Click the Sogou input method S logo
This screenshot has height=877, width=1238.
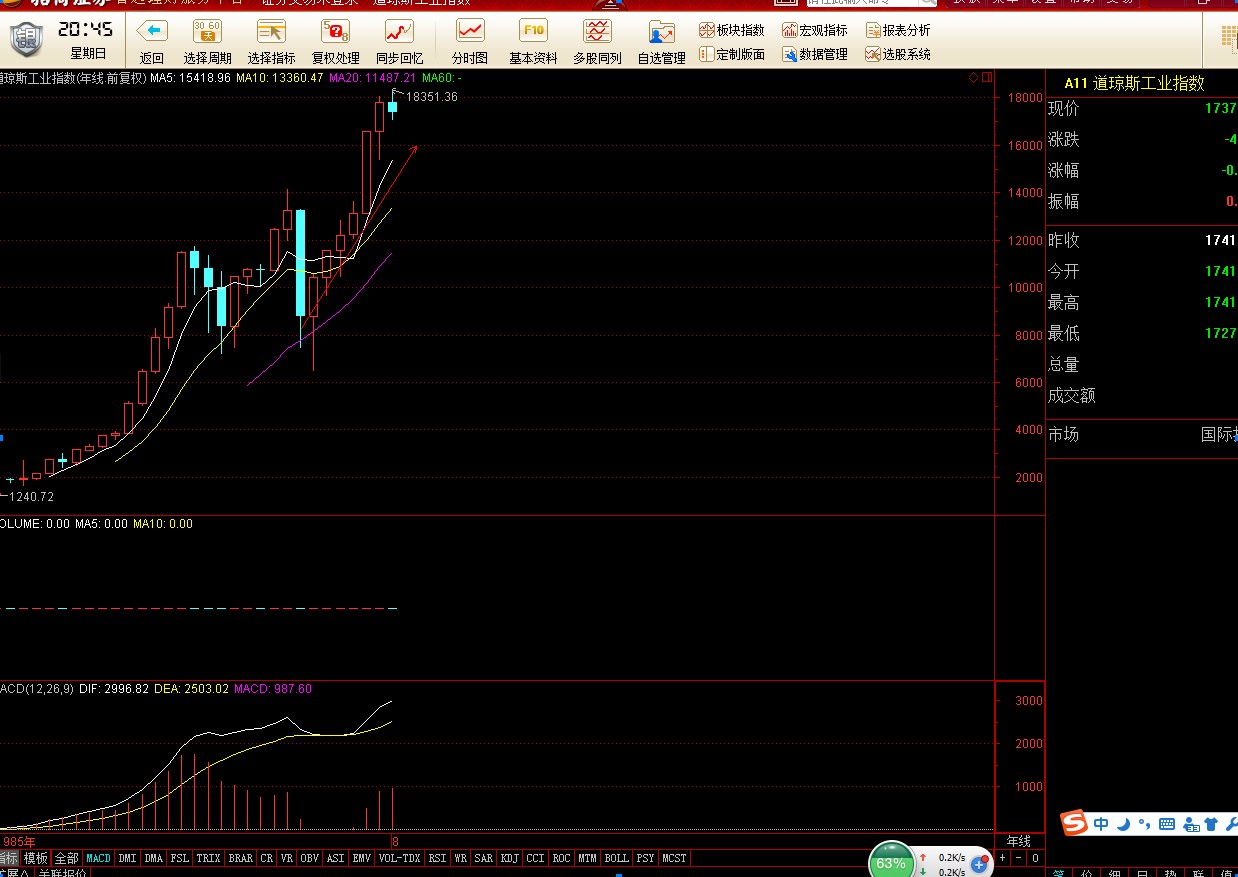[x=1074, y=823]
